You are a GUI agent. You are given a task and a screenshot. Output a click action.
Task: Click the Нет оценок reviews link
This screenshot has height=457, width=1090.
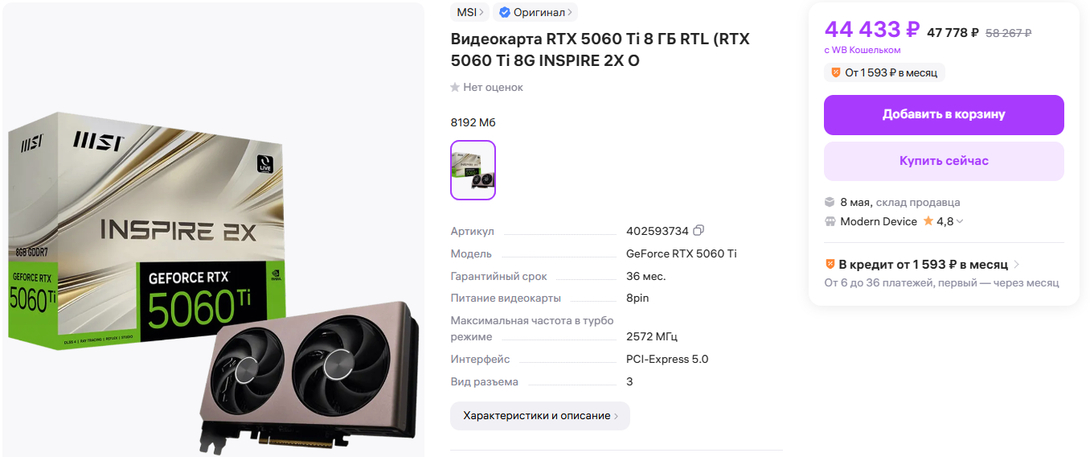[493, 88]
